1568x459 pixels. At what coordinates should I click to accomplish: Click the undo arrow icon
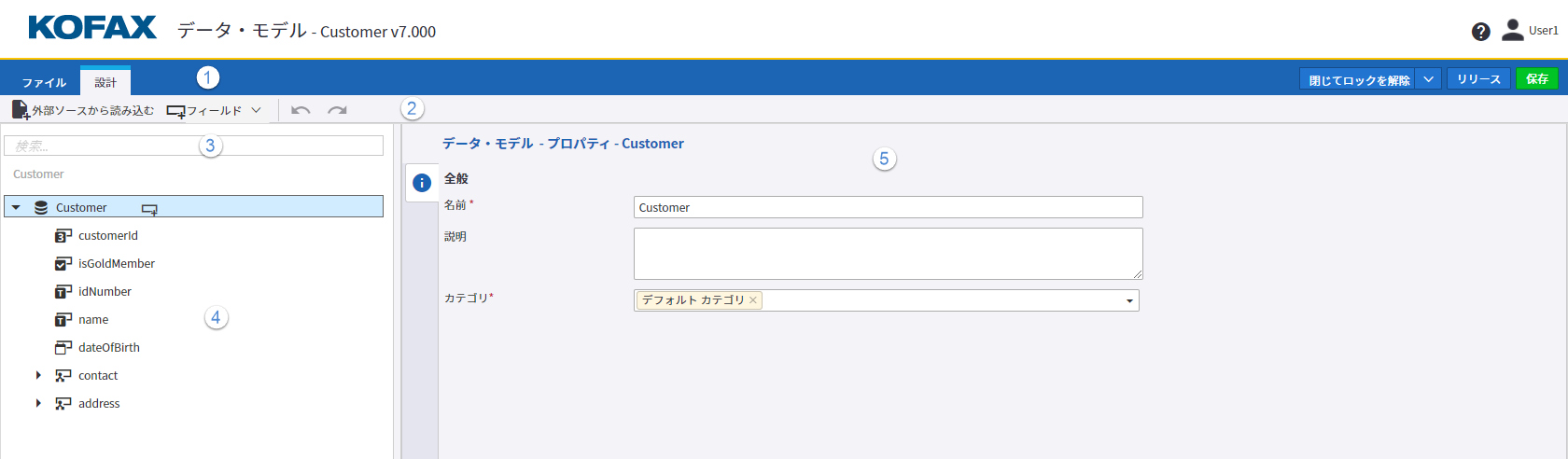coord(301,110)
